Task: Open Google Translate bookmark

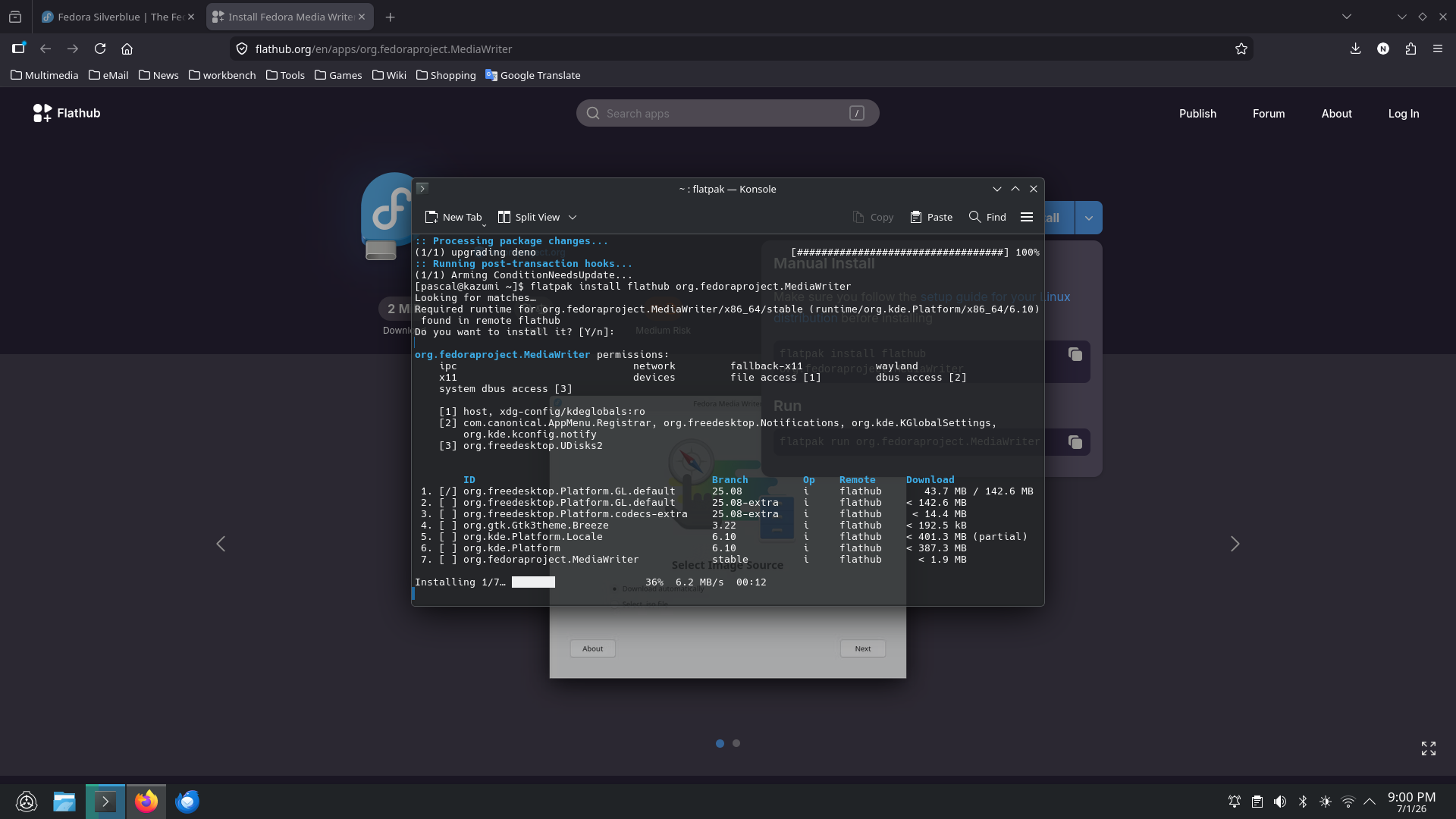Action: pos(532,75)
